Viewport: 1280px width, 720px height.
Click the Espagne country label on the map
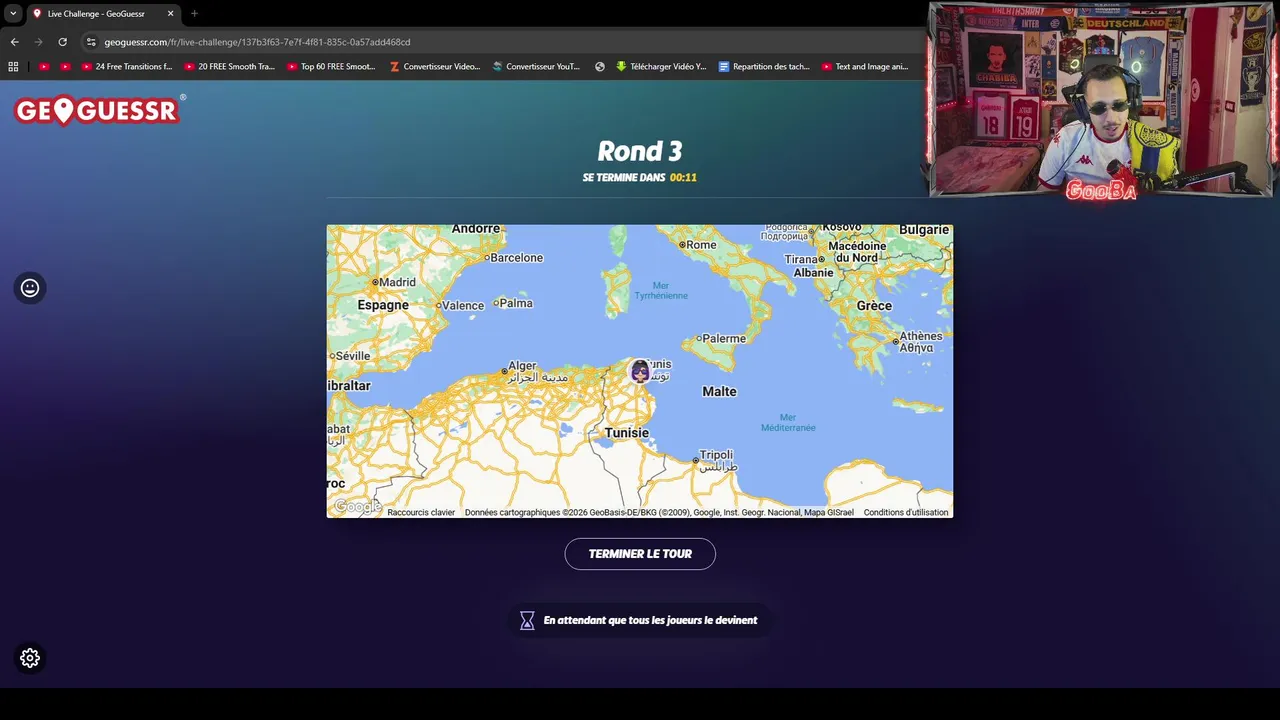click(383, 305)
